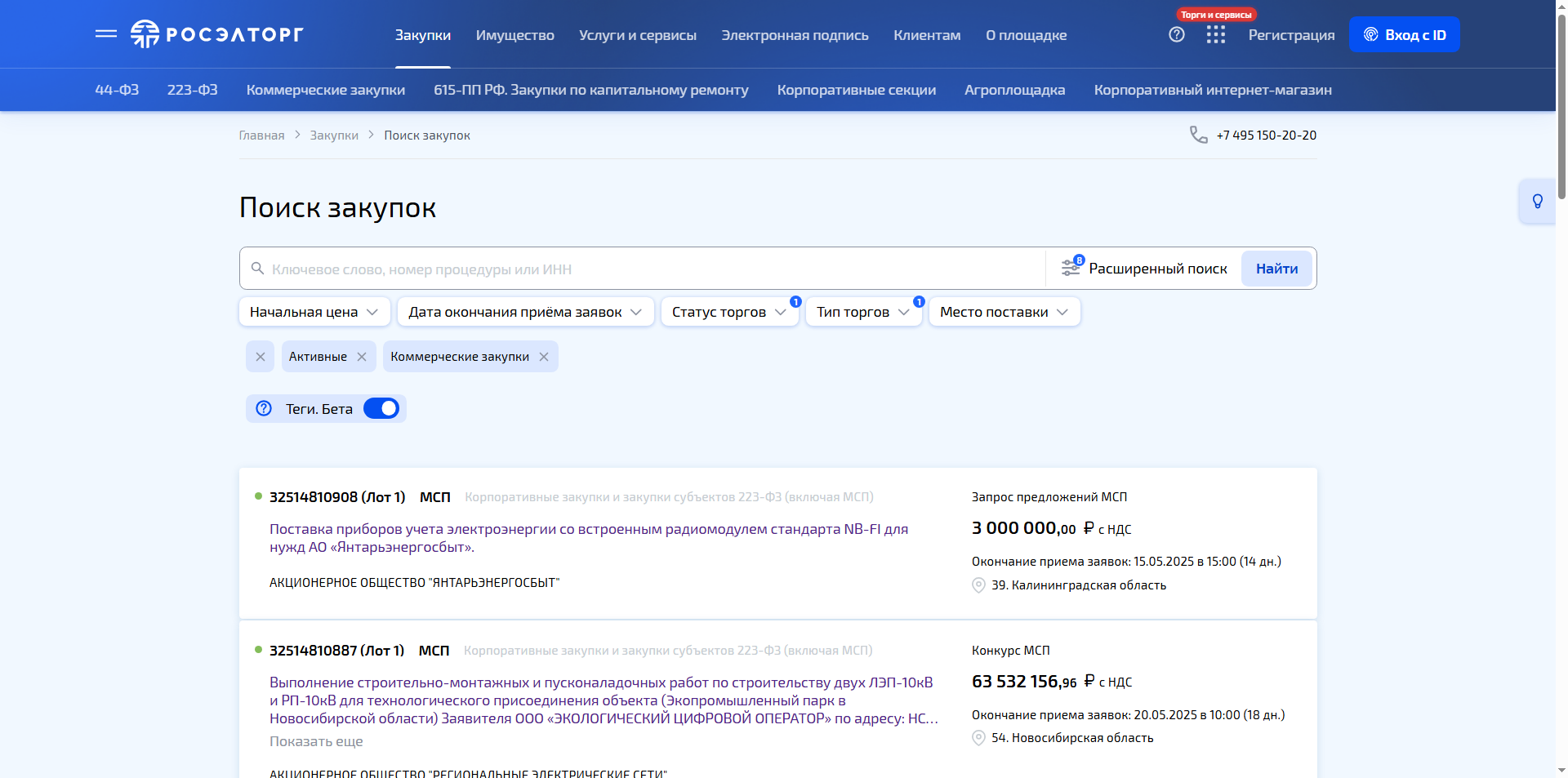Select the Закупки main menu item

point(423,35)
